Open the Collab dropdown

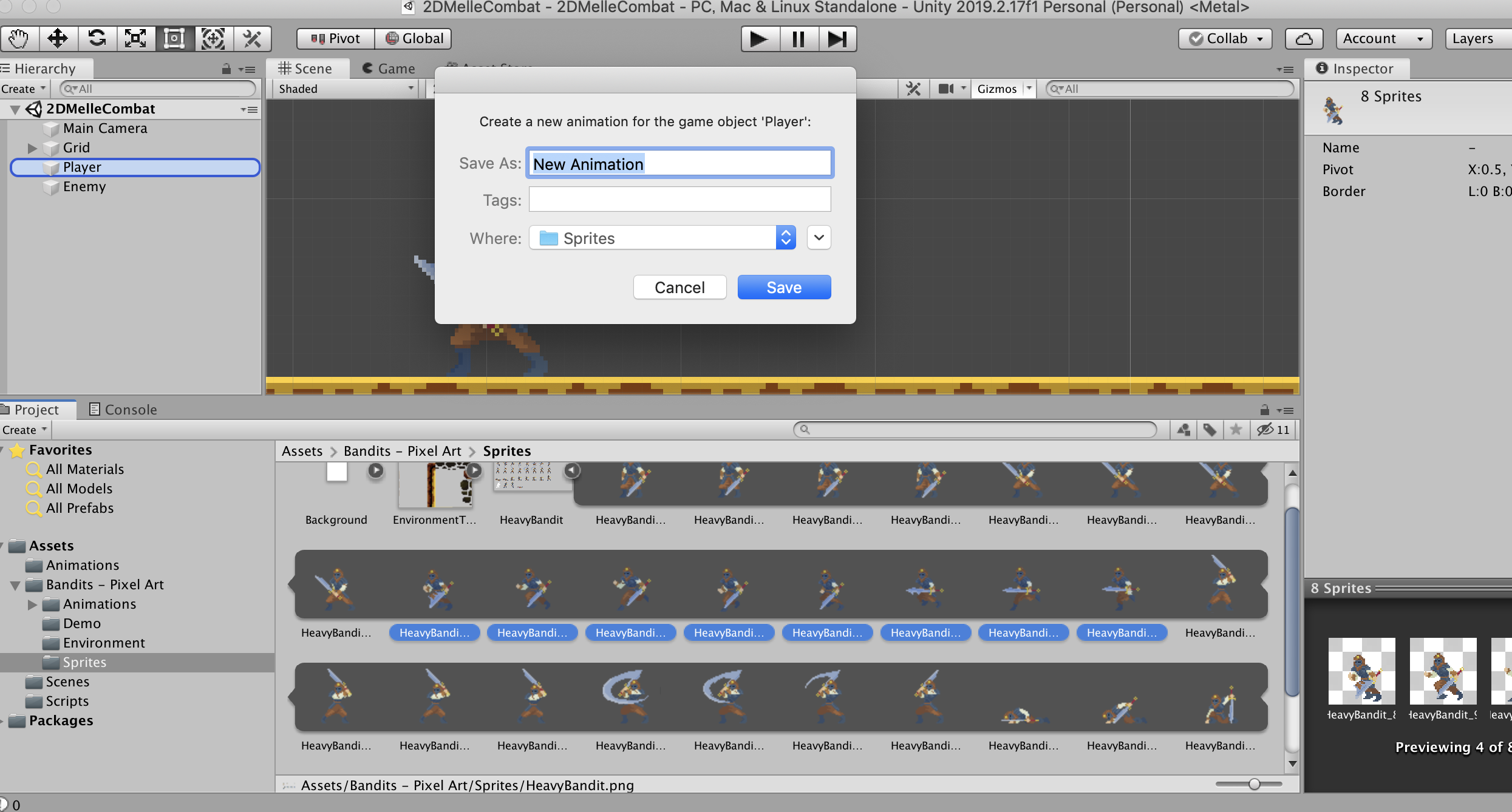tap(1225, 39)
